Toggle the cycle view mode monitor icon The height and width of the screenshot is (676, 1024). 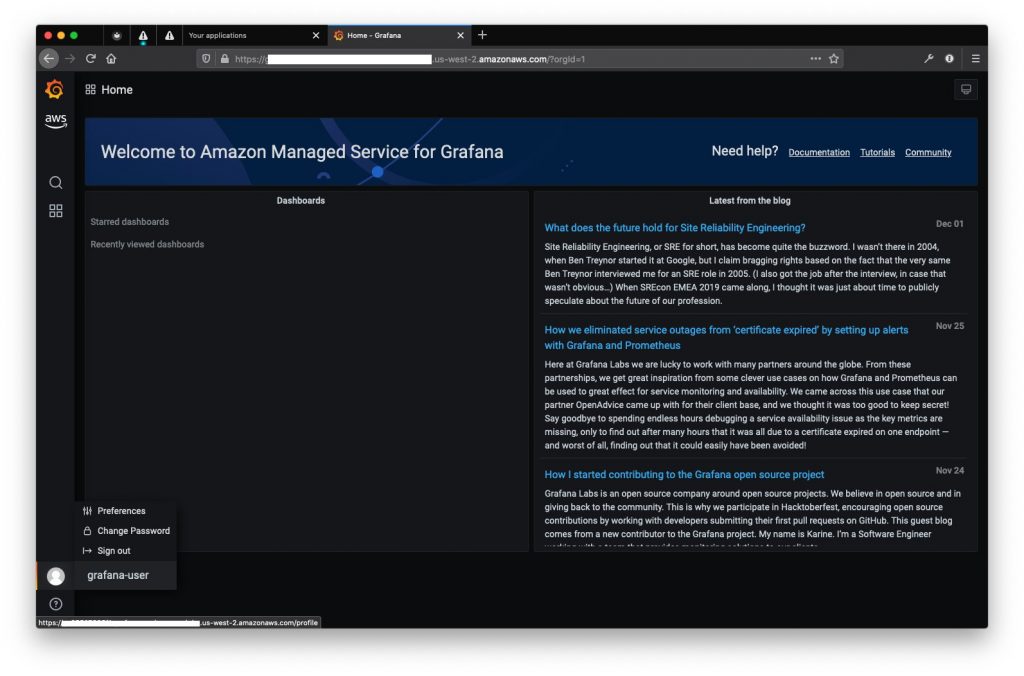(965, 89)
